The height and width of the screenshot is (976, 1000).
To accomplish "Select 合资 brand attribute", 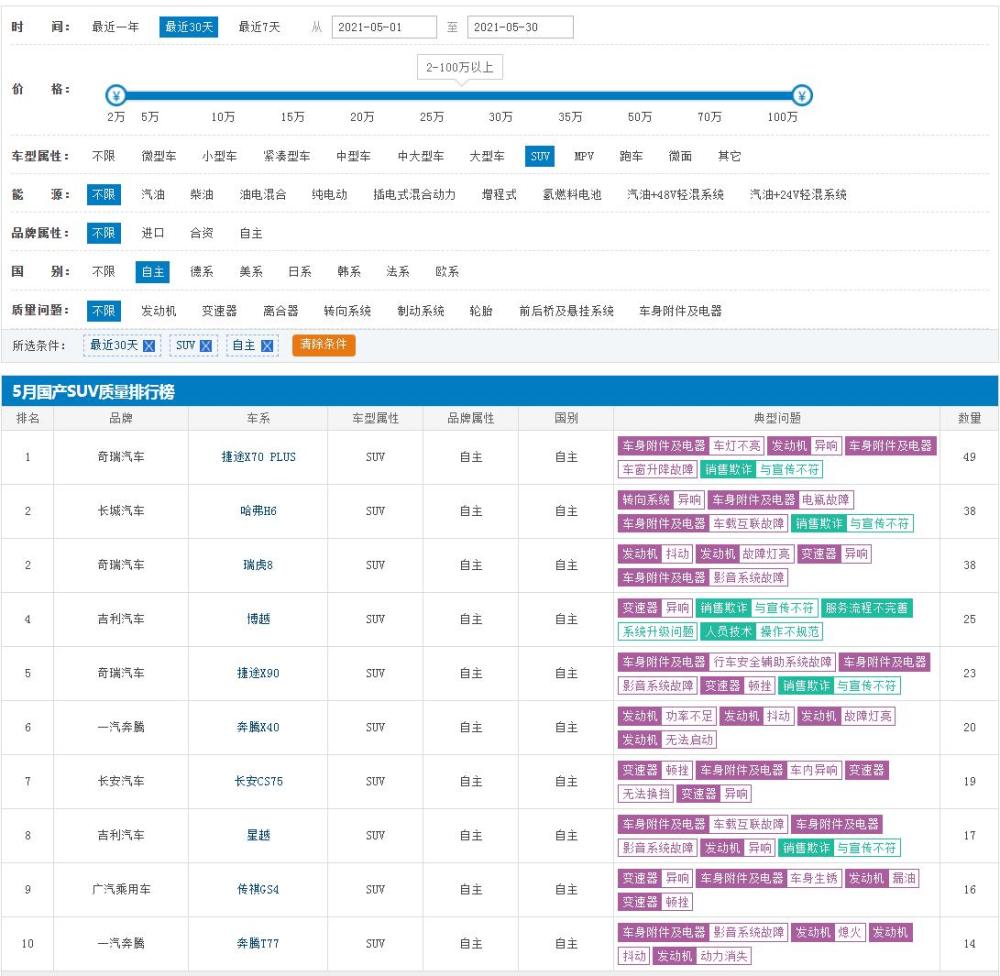I will pyautogui.click(x=202, y=233).
